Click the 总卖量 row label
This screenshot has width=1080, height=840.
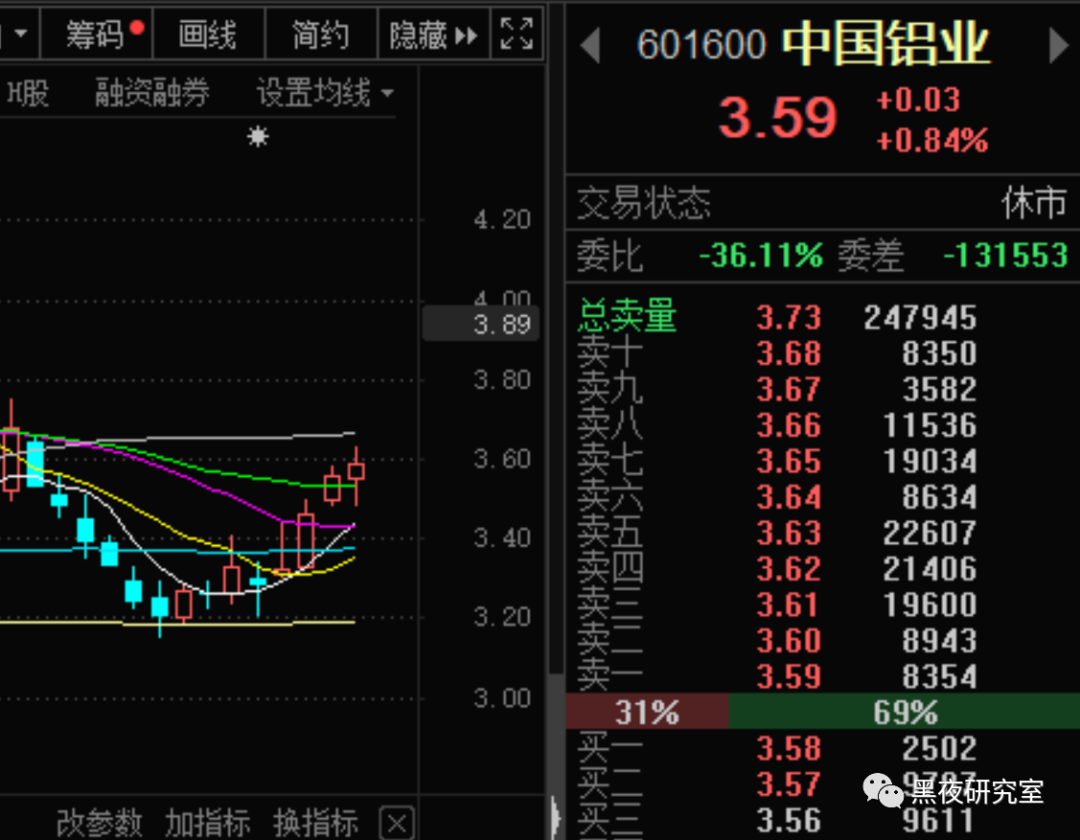point(627,316)
